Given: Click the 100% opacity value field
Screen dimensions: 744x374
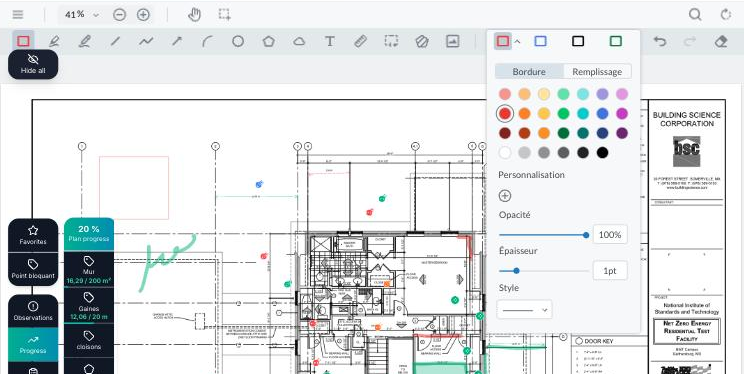Looking at the screenshot, I should click(610, 235).
